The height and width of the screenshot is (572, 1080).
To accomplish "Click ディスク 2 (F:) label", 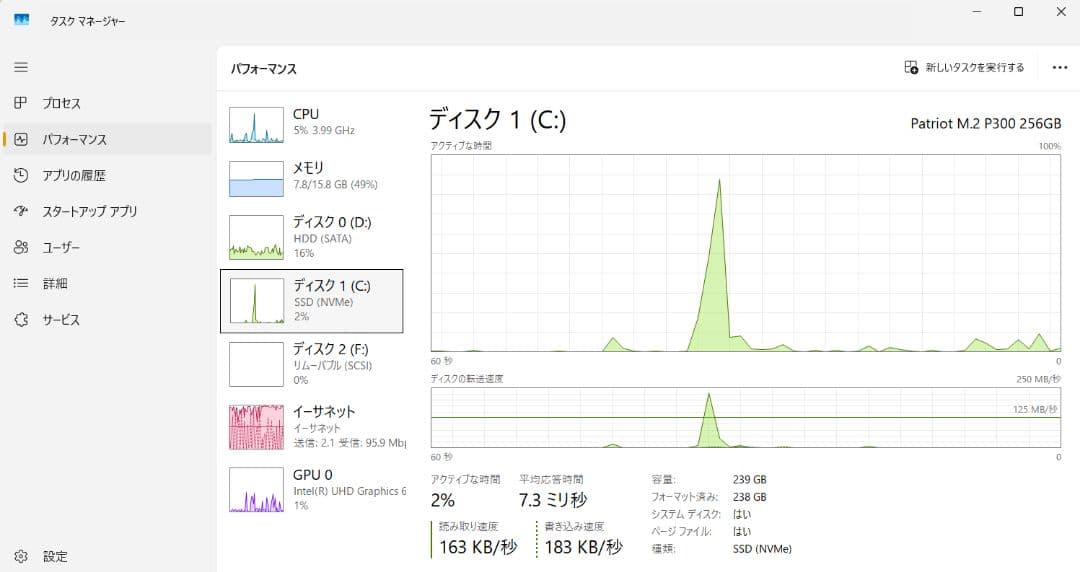I will click(x=331, y=349).
